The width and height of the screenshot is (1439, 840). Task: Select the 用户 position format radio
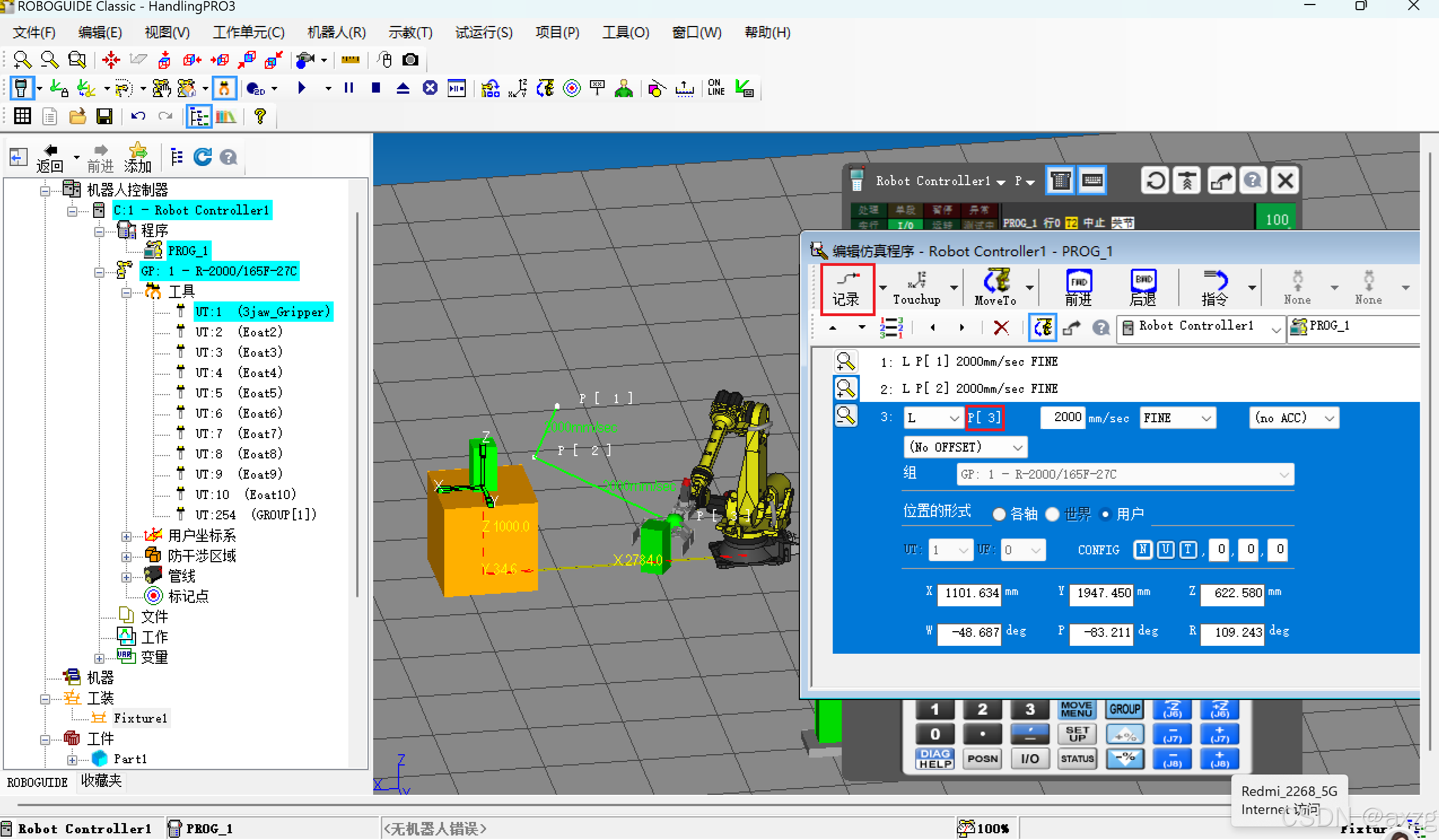1106,514
